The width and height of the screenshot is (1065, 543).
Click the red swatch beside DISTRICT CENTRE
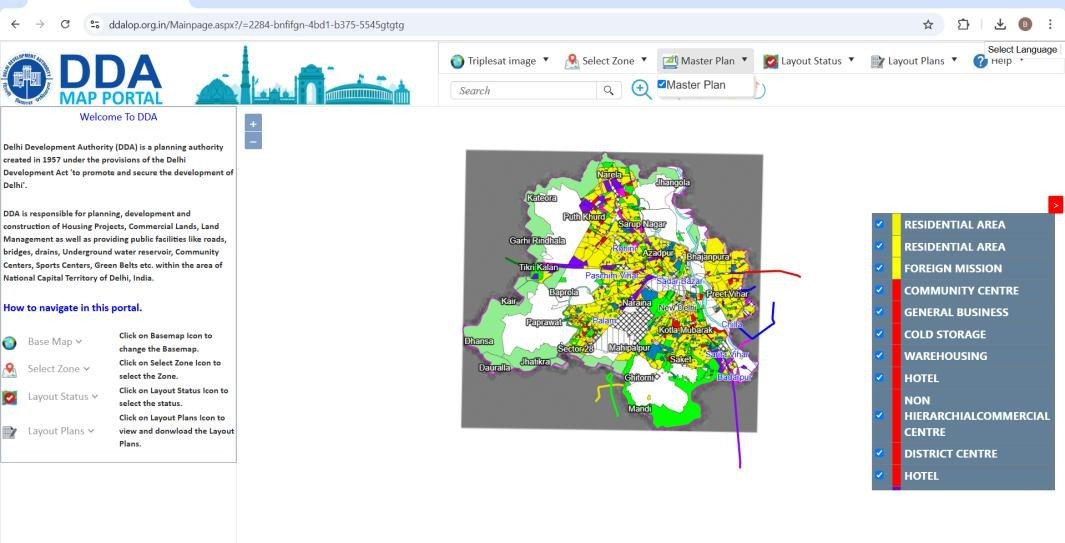[x=896, y=453]
